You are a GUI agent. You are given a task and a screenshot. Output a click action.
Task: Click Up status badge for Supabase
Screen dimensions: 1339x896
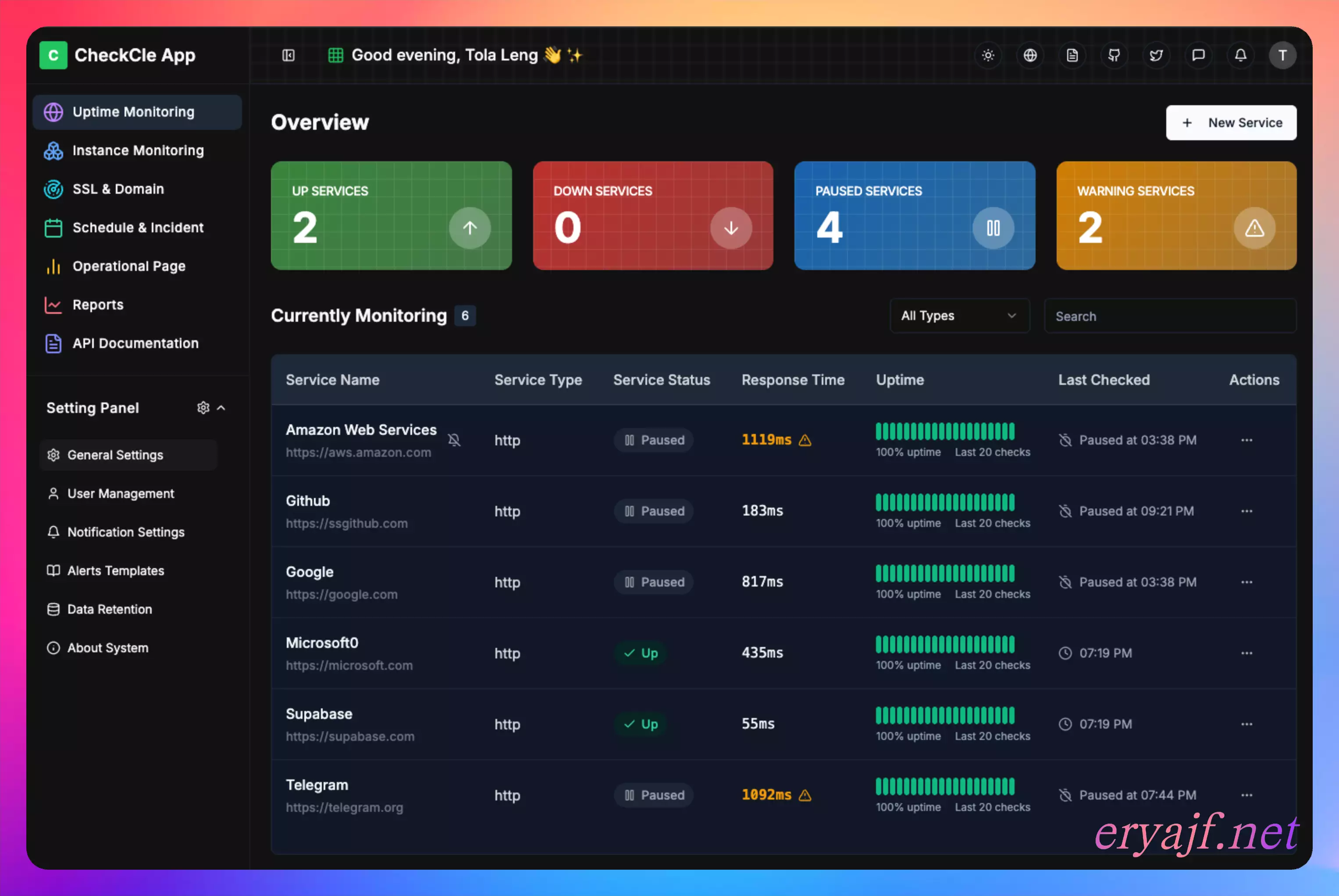point(641,724)
